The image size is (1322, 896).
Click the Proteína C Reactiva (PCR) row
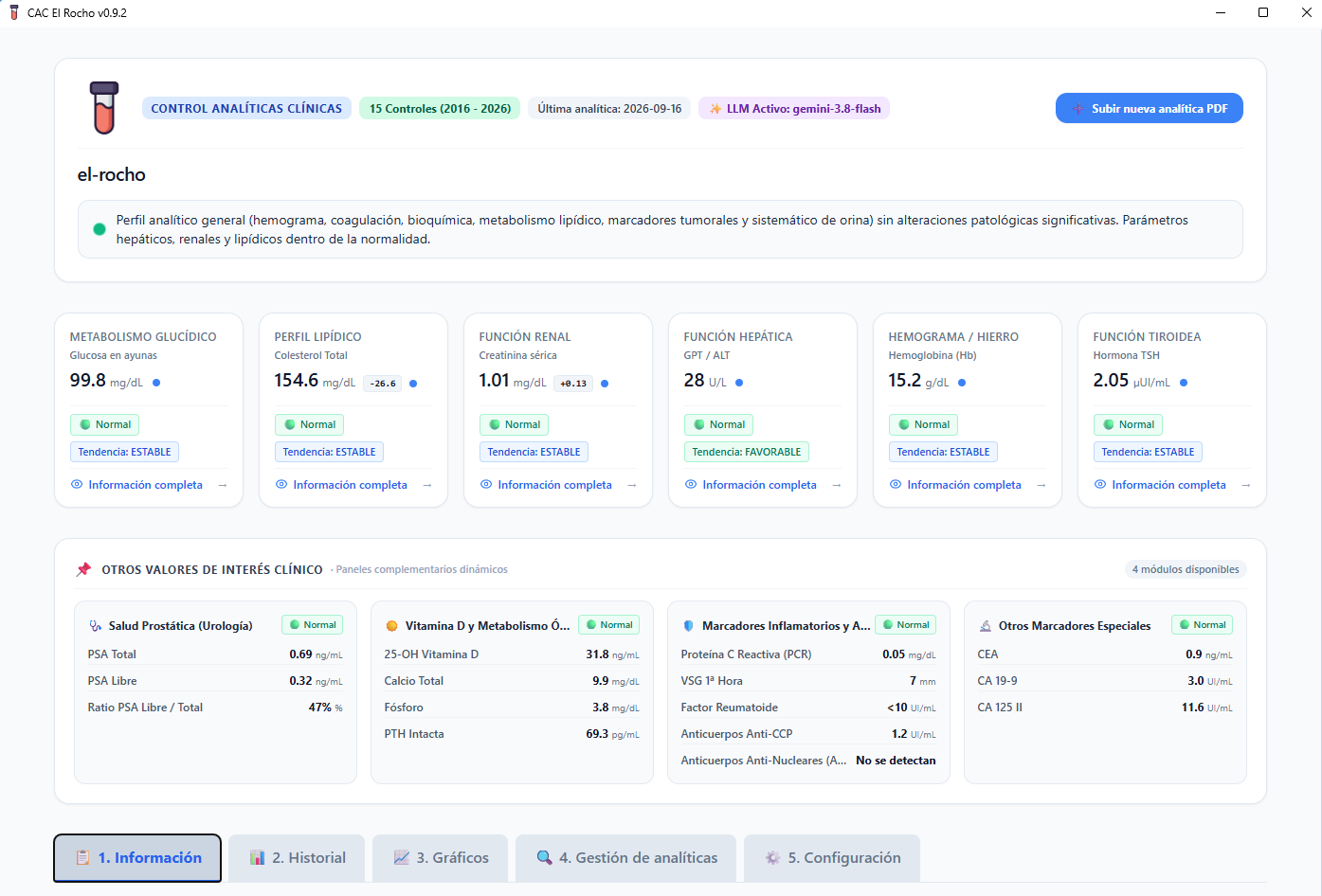808,654
